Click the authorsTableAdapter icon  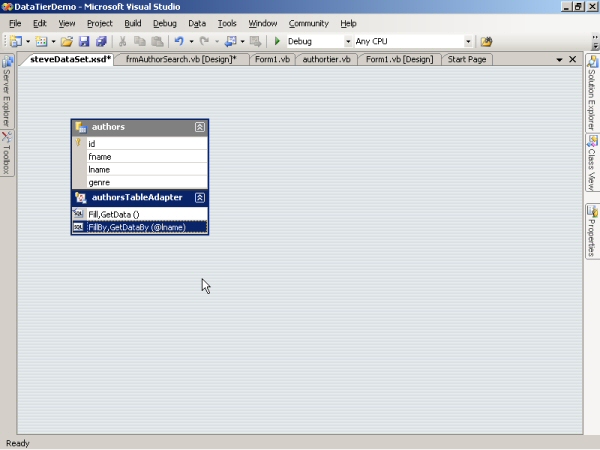[x=81, y=197]
